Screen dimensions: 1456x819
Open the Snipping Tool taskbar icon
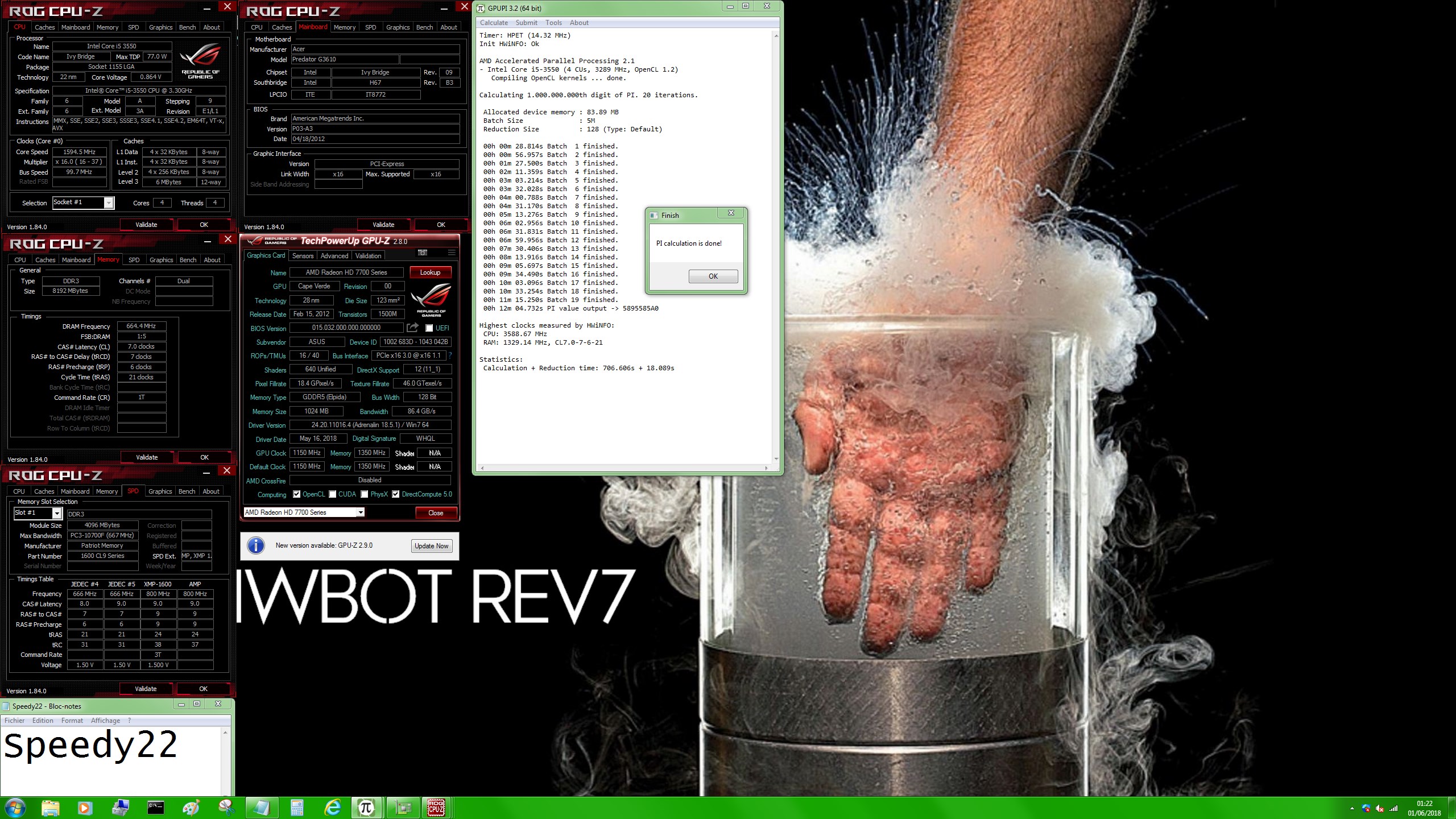(226, 808)
